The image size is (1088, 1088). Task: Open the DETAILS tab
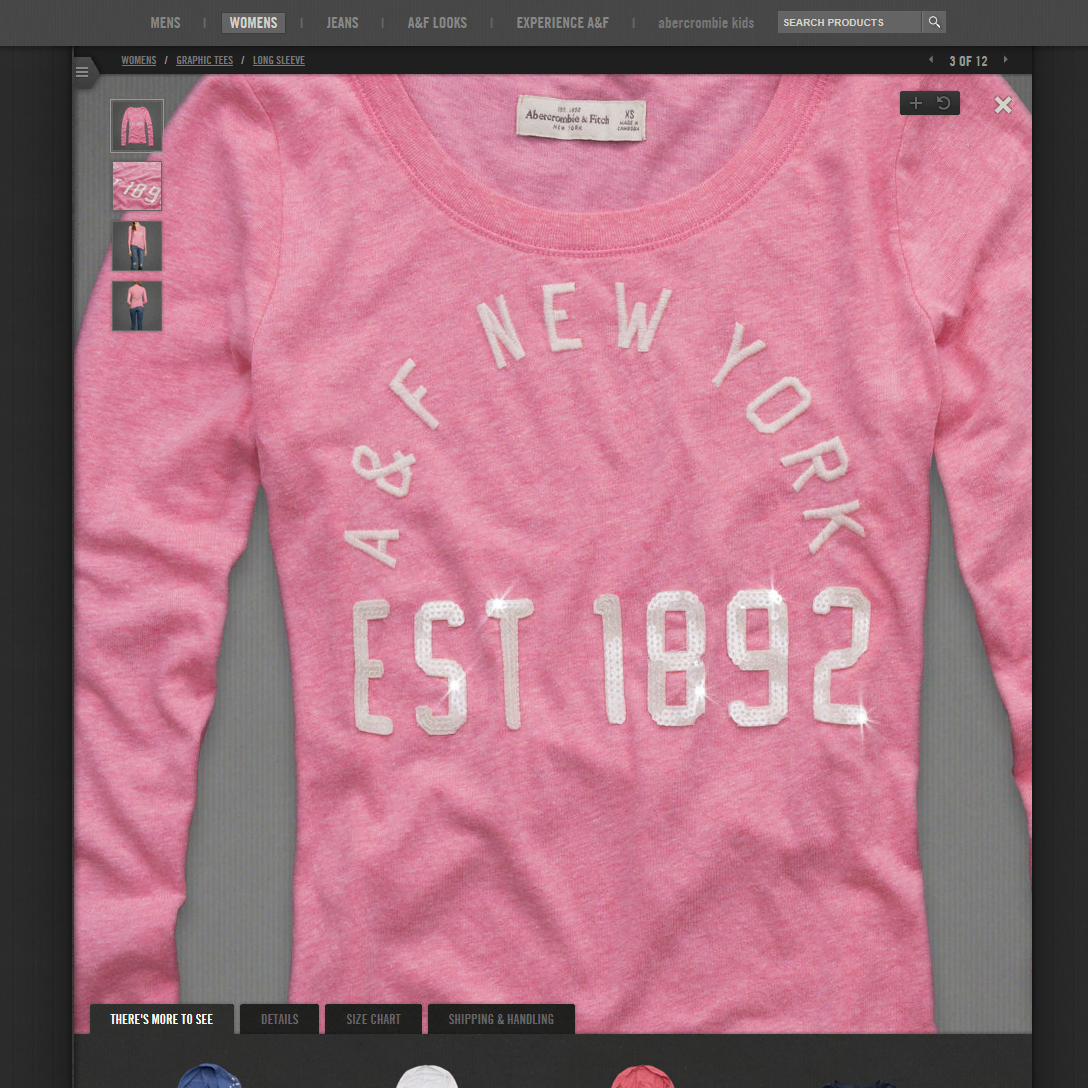pyautogui.click(x=279, y=1019)
